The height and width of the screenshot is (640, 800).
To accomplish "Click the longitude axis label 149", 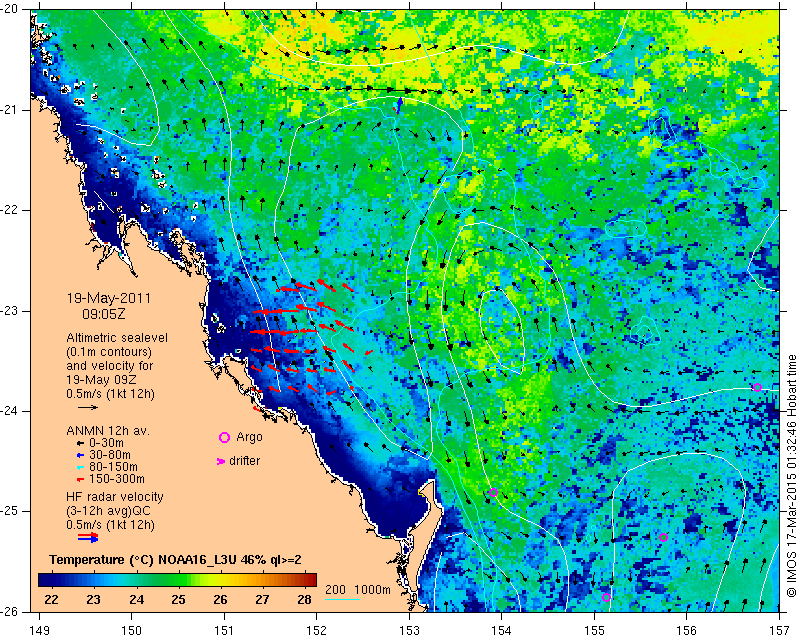I will (40, 631).
